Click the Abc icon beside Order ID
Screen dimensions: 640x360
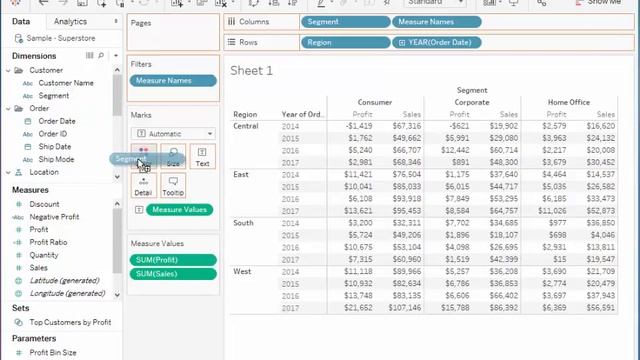(x=28, y=134)
